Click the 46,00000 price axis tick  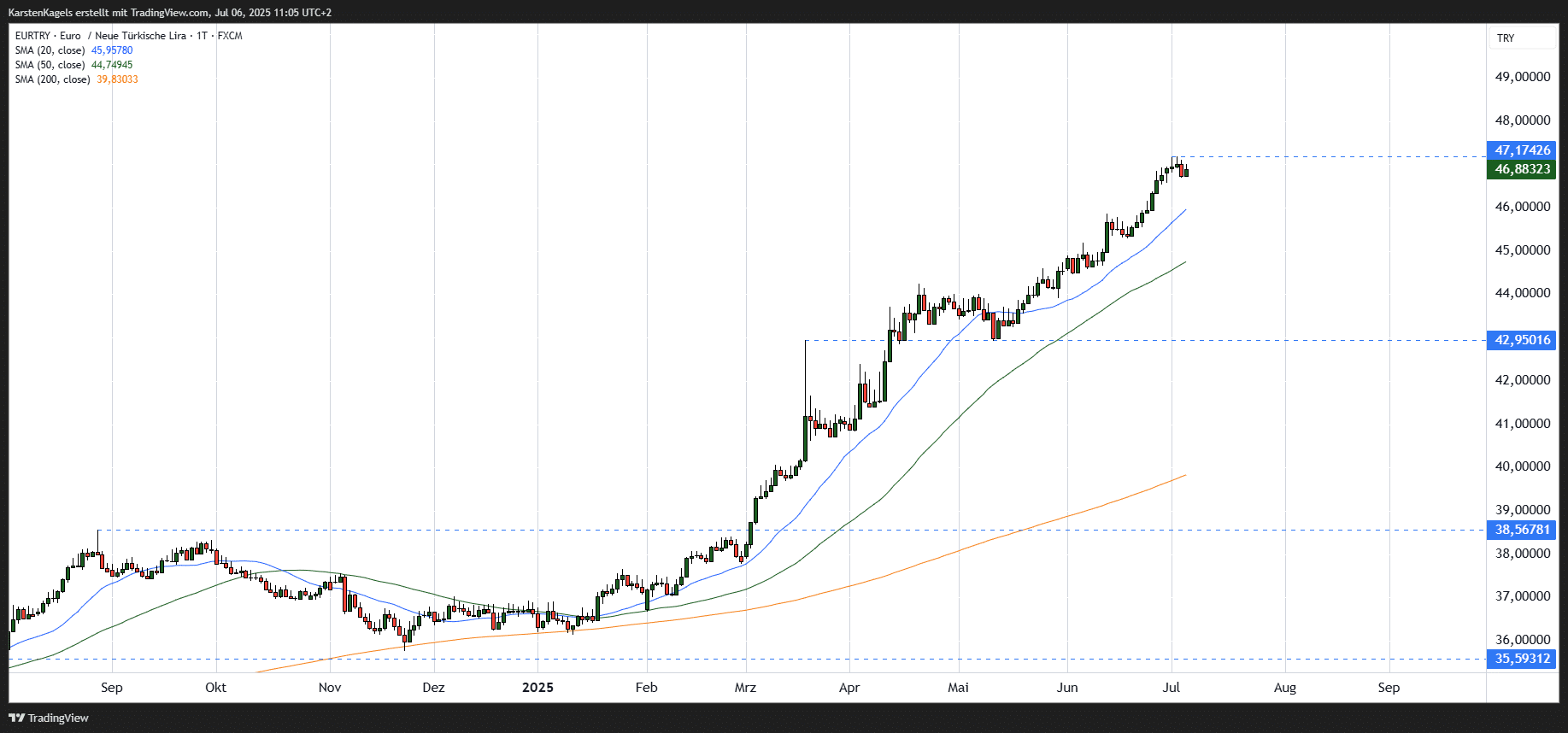point(1523,207)
